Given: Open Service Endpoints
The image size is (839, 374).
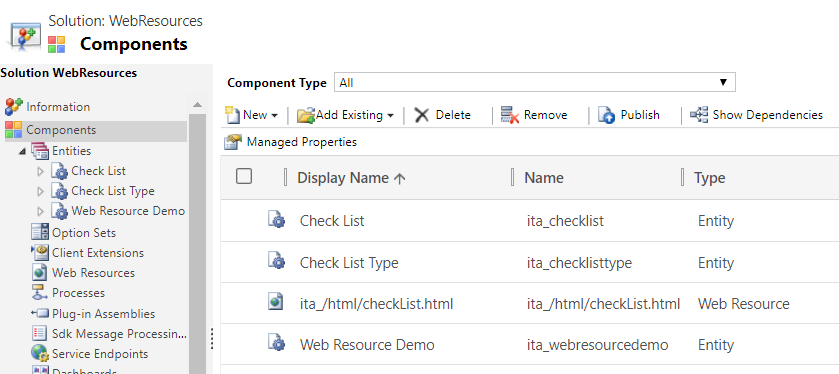Looking at the screenshot, I should [x=100, y=354].
